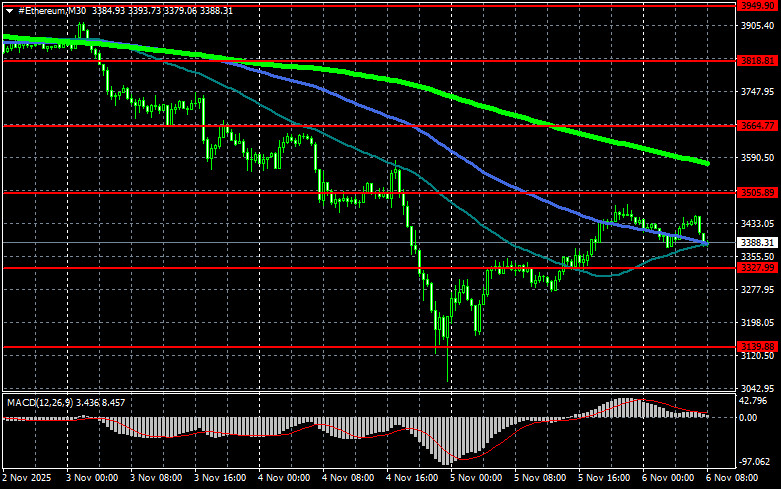Viewport: 781px width, 489px height.
Task: Click the 6 Nov 08:00 time axis label
Action: [x=732, y=478]
